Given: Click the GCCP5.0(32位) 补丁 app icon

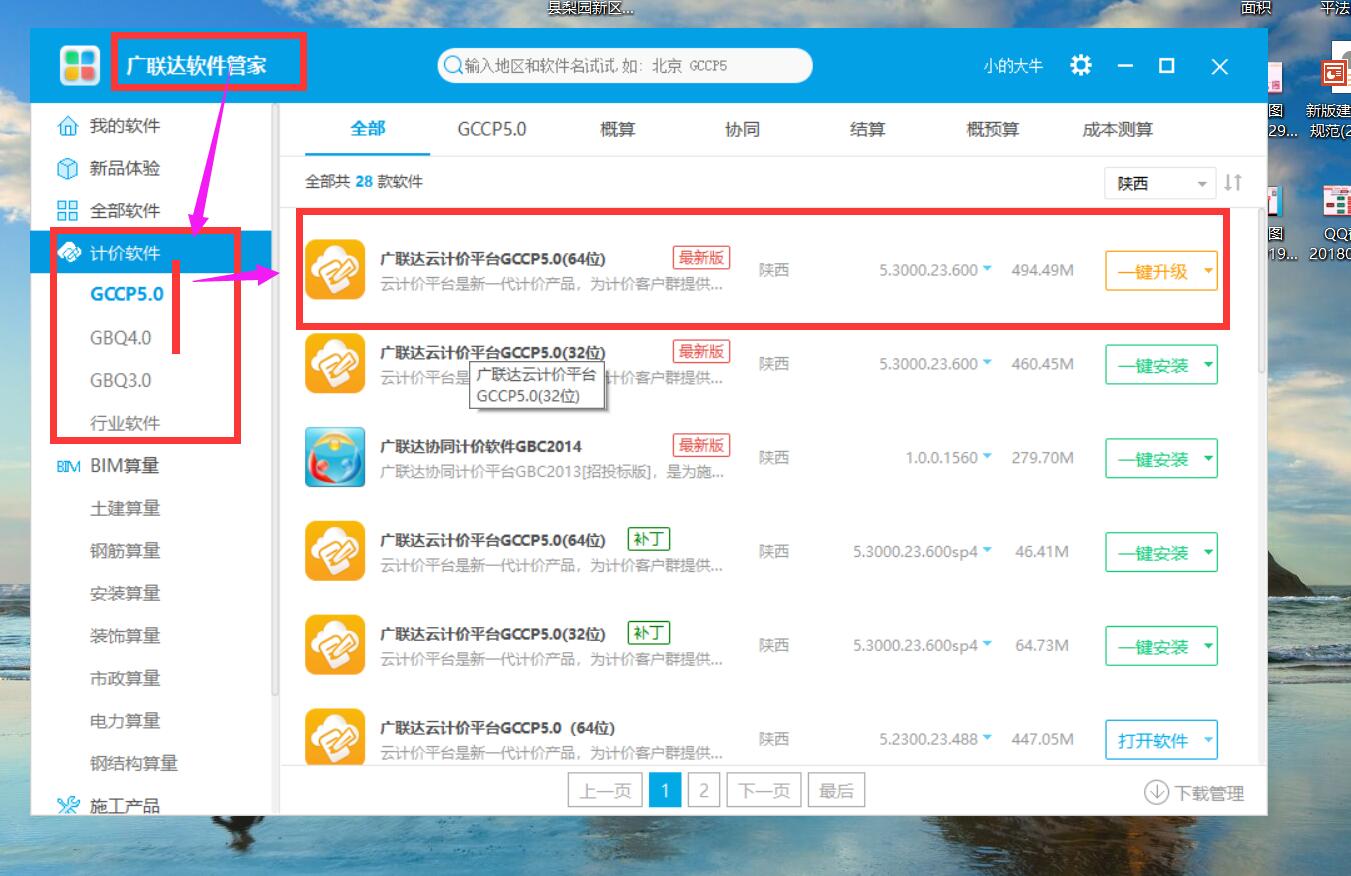Looking at the screenshot, I should (335, 645).
